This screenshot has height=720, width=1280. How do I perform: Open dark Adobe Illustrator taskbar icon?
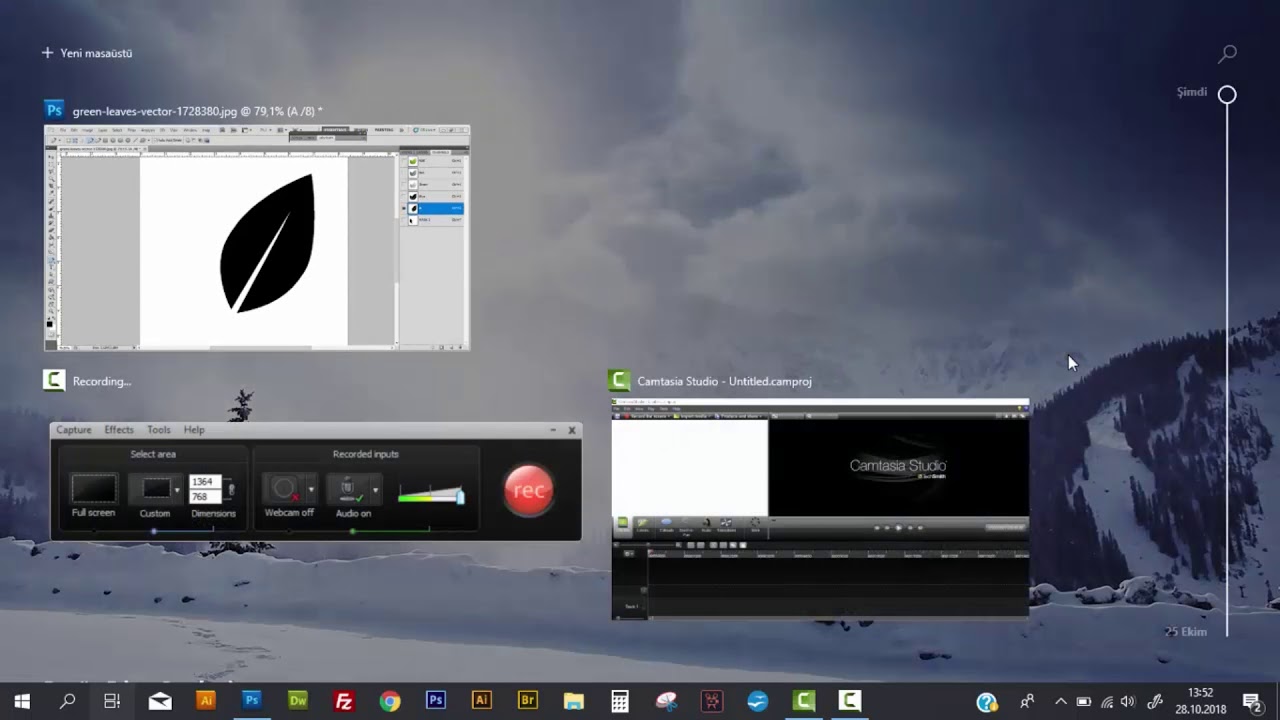[x=482, y=701]
